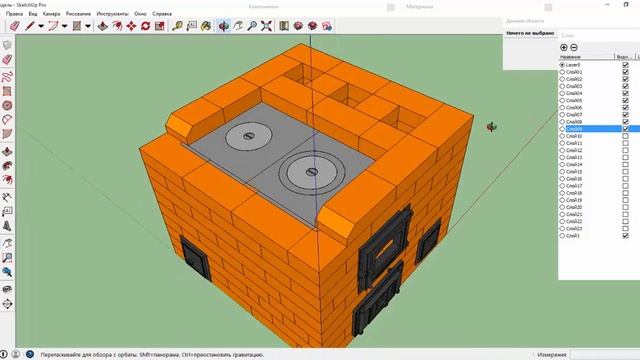Click the Измерения measurements input field
Screen dimensions: 640x360
604,355
